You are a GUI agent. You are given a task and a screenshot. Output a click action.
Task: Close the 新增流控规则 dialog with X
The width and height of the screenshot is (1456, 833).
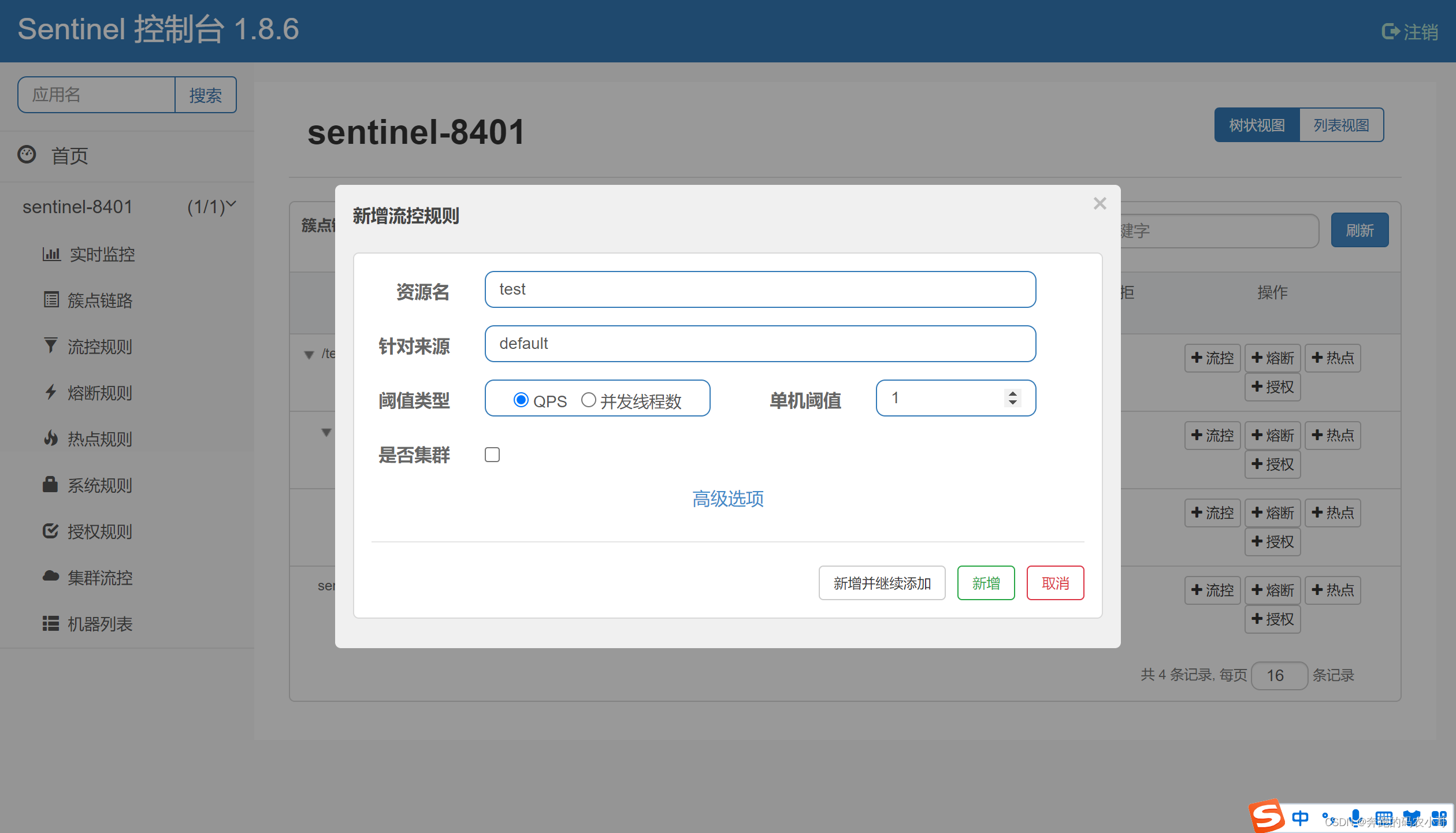1100,203
